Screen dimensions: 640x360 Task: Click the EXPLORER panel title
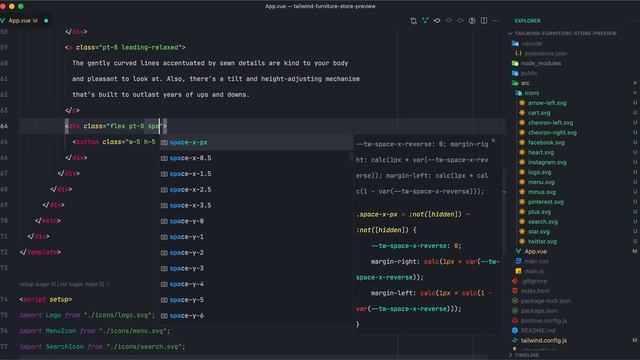[527, 21]
